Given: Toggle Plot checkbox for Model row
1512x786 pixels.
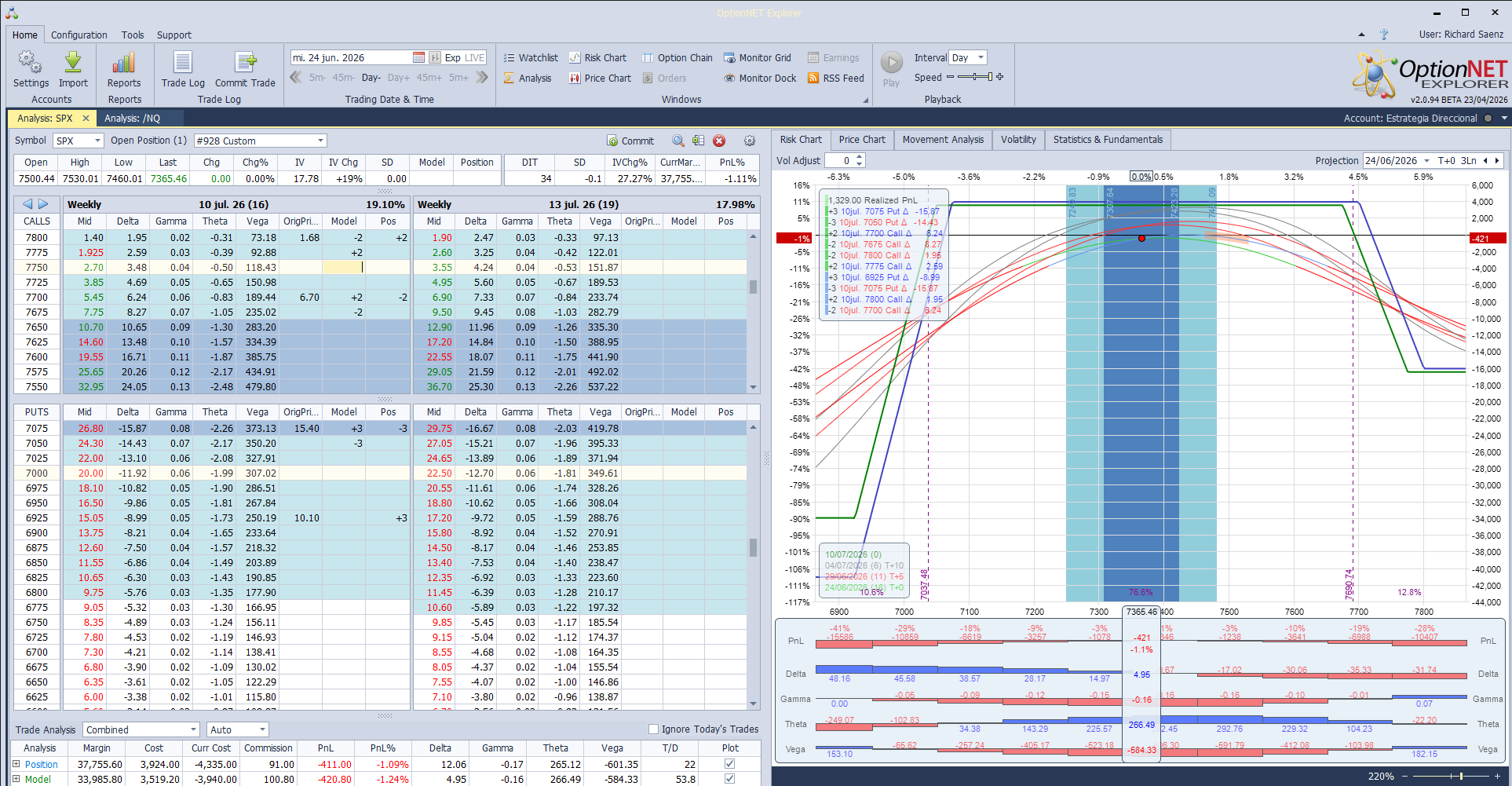Looking at the screenshot, I should coord(730,779).
